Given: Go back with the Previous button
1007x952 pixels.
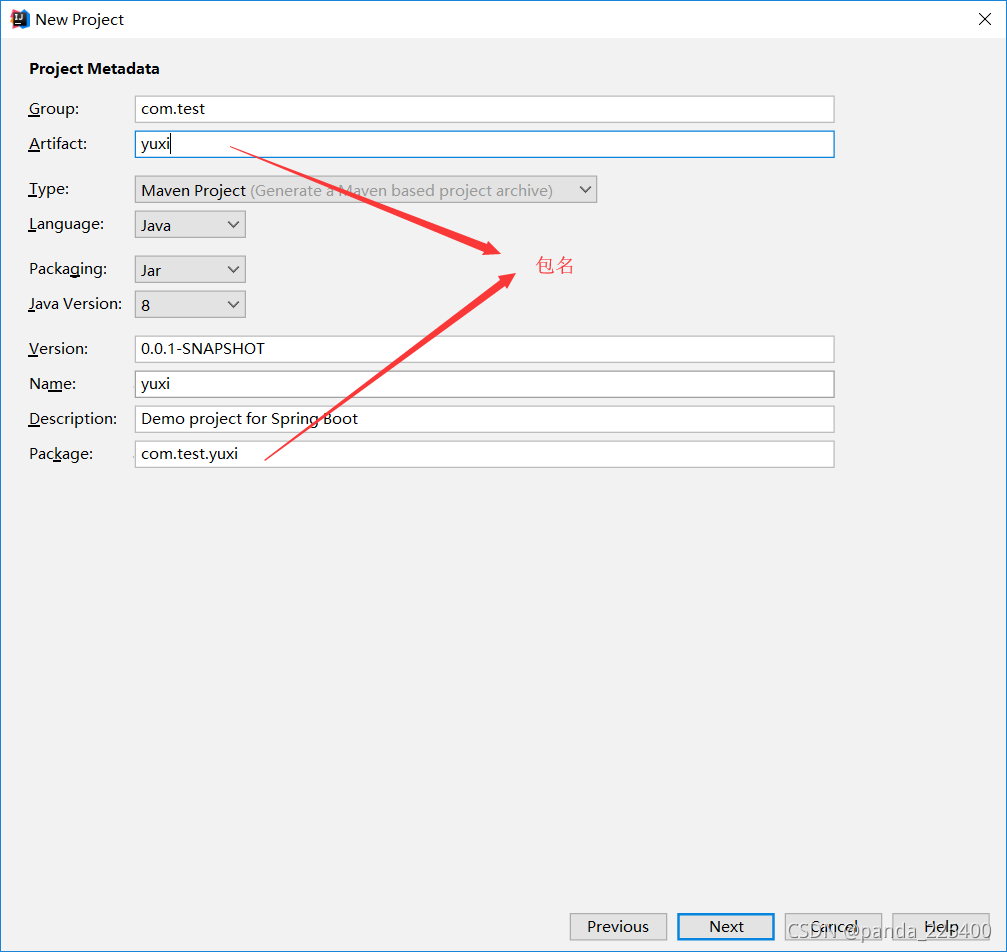Looking at the screenshot, I should coord(618,926).
